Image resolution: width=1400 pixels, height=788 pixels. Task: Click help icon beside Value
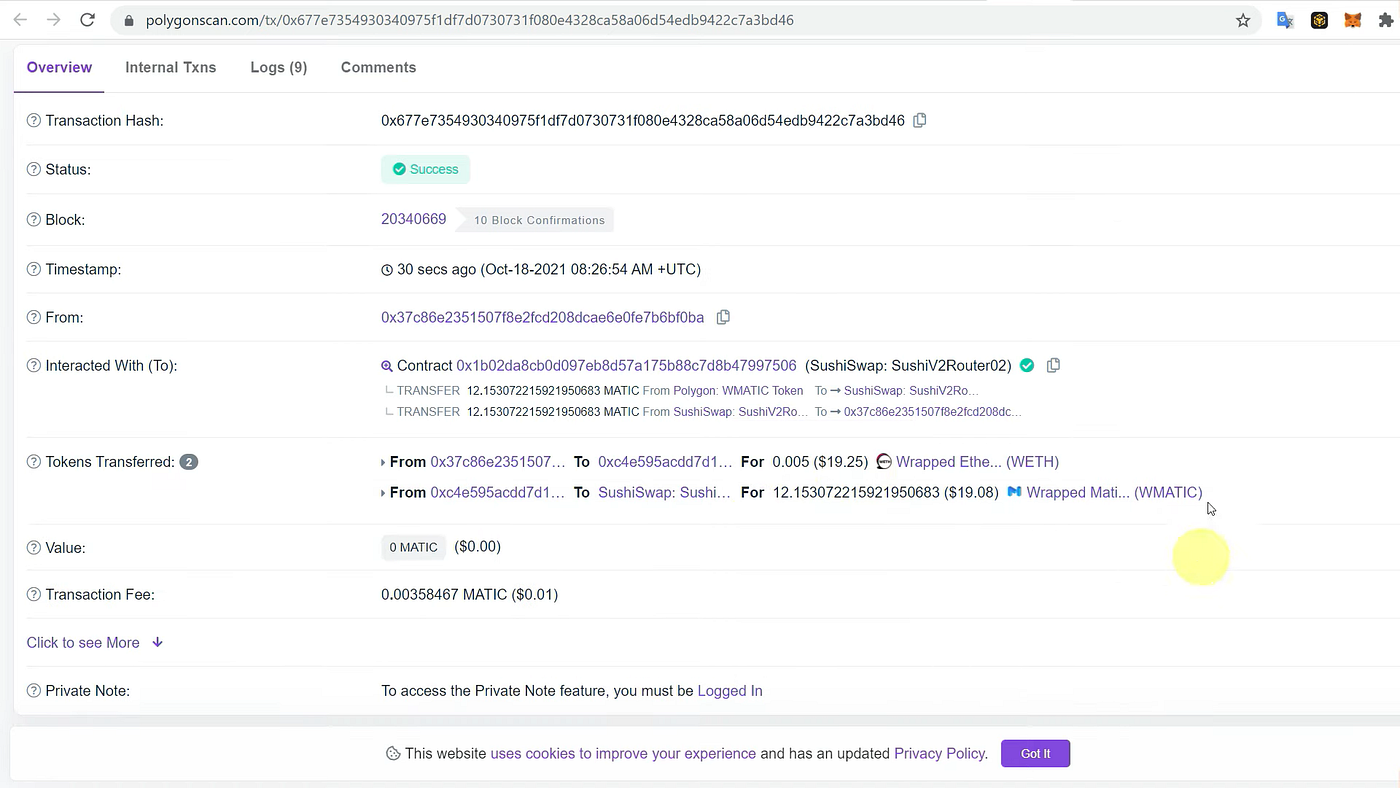pyautogui.click(x=34, y=548)
